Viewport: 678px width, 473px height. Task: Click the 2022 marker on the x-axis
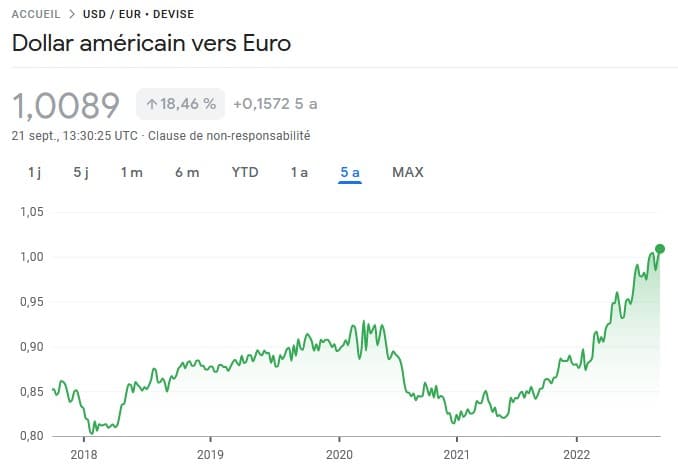[x=576, y=454]
